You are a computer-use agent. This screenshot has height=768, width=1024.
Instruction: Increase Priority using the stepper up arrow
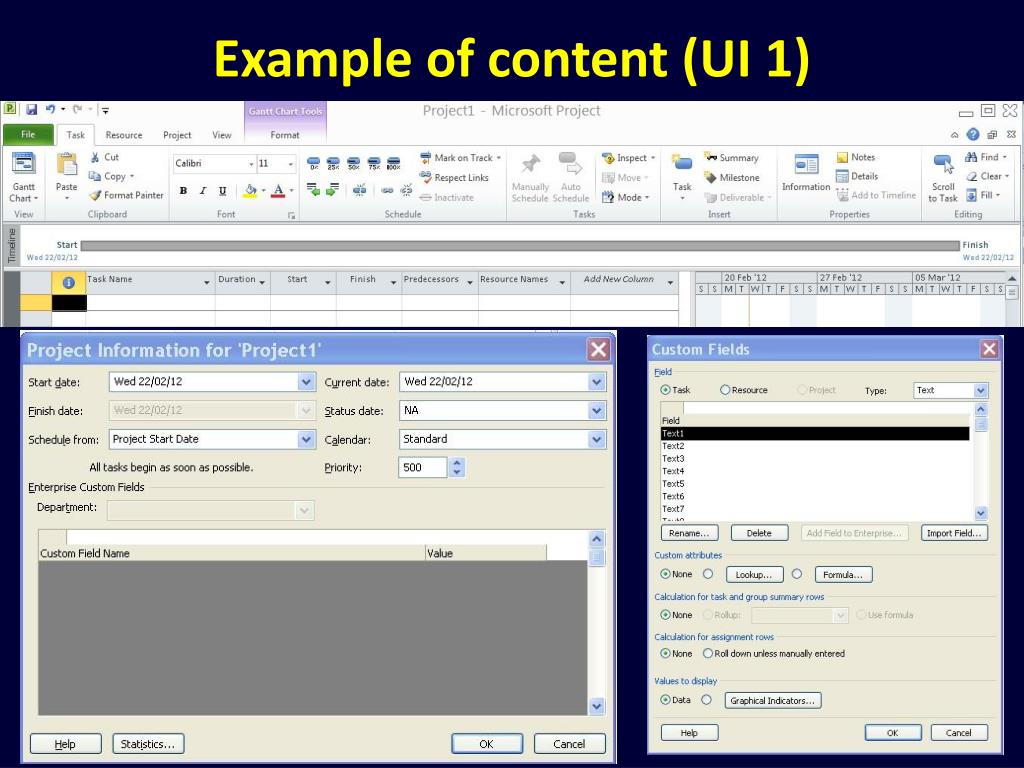[457, 462]
